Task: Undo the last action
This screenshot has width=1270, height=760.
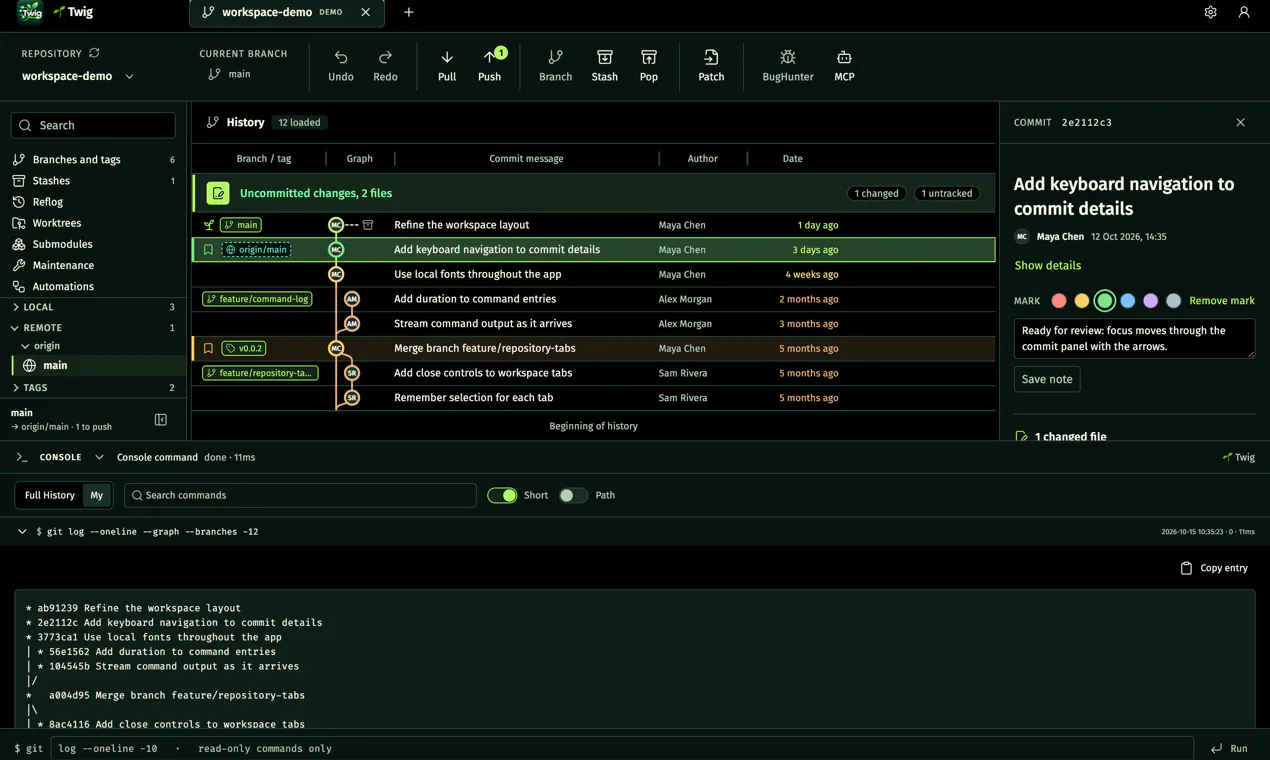Action: point(341,66)
